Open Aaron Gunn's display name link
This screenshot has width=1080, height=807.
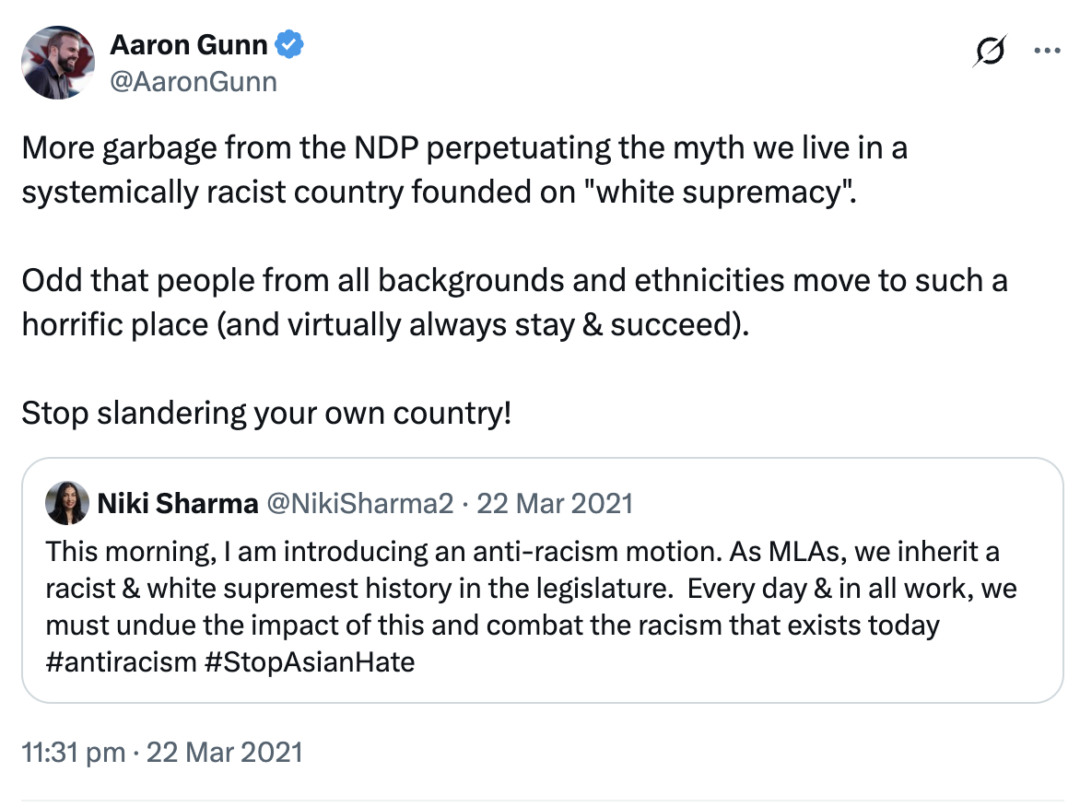[x=188, y=45]
